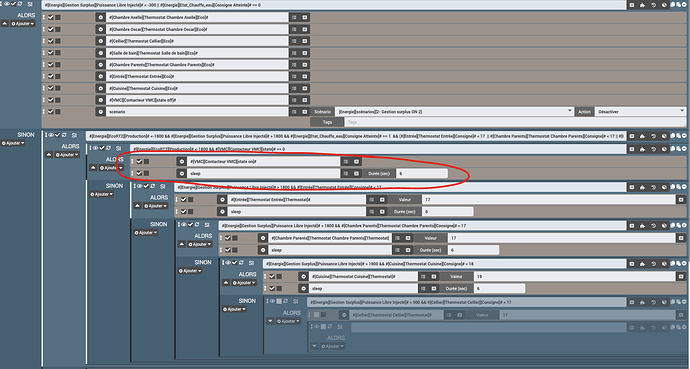Toggle eye icon of Chambre Parents SI block

tap(184, 225)
